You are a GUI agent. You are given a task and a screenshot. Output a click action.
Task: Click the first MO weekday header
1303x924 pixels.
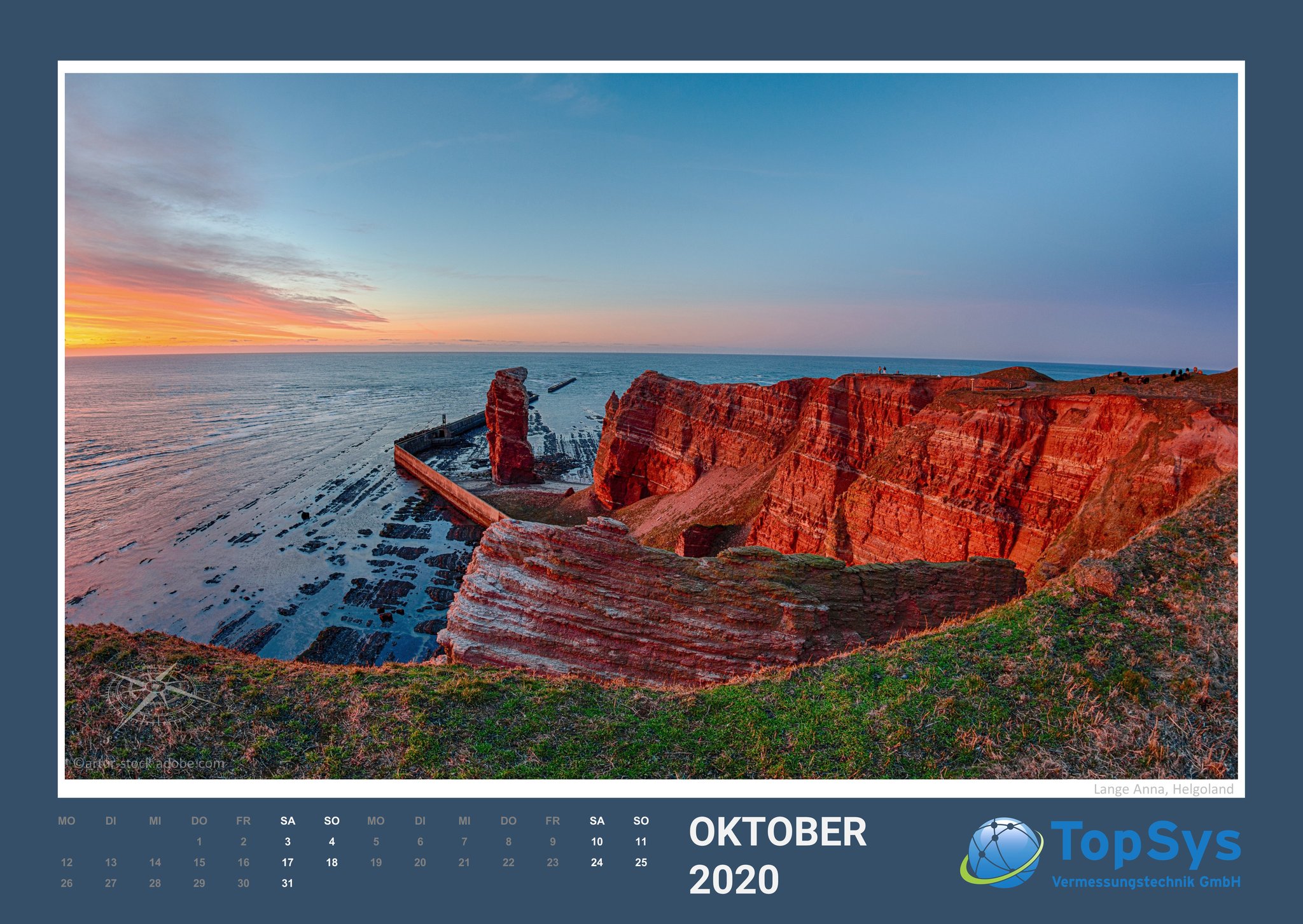click(x=67, y=821)
